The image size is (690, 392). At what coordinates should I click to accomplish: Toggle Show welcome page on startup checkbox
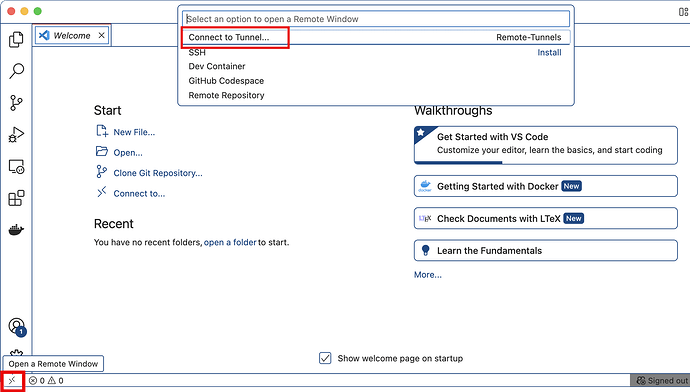325,358
